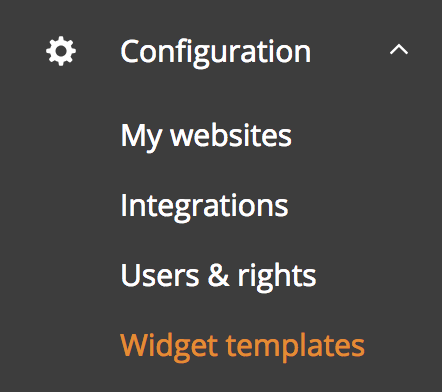This screenshot has width=442, height=392.
Task: Click the Configuration gear icon
Action: pos(61,51)
